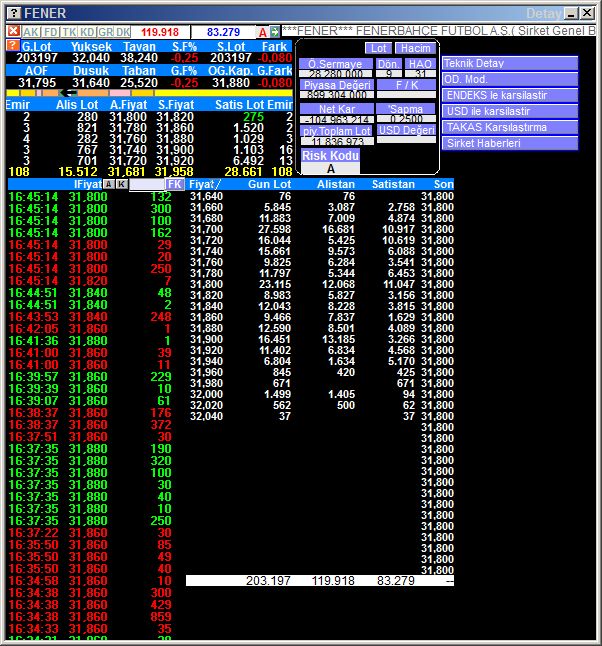Click the yellow 15.512 total Alis Lot
The height and width of the screenshot is (646, 602).
[x=78, y=172]
